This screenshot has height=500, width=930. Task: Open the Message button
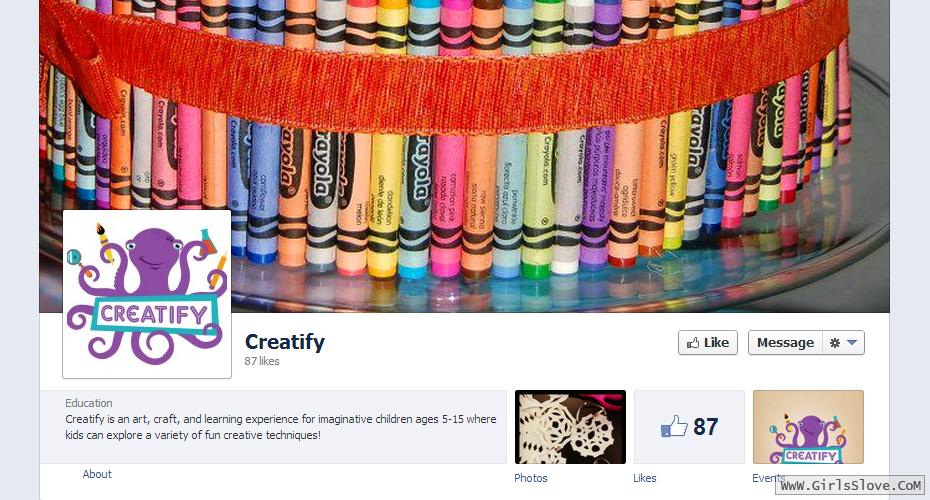[x=785, y=343]
